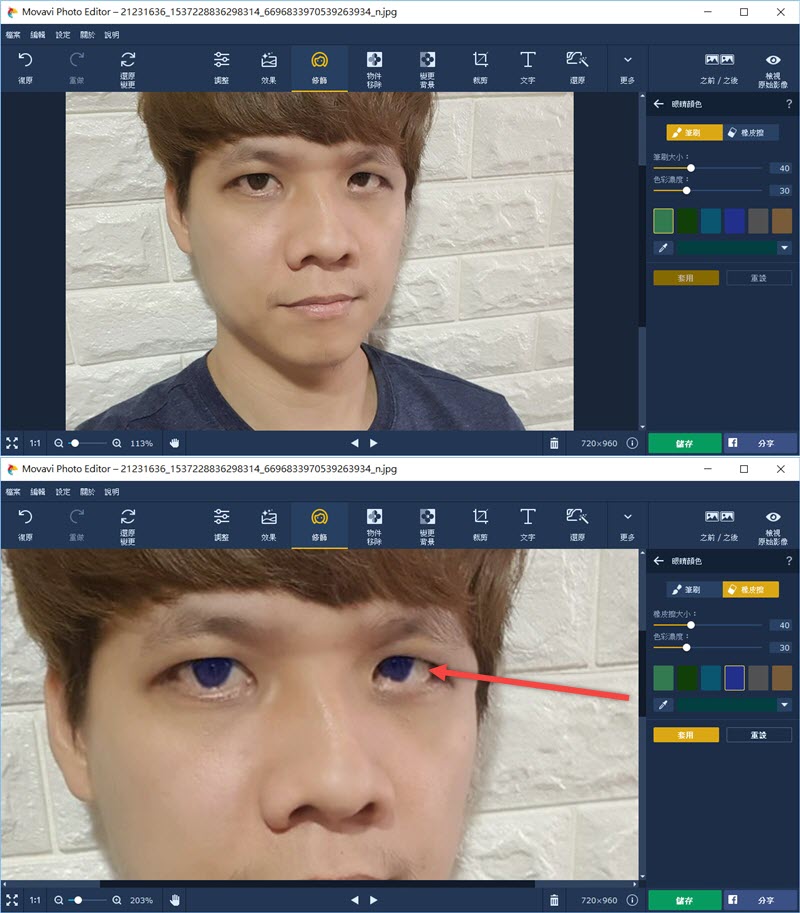Select Eraser (橡皮擦) mode in bottom window
Screen dimensions: 800x913
pos(751,590)
